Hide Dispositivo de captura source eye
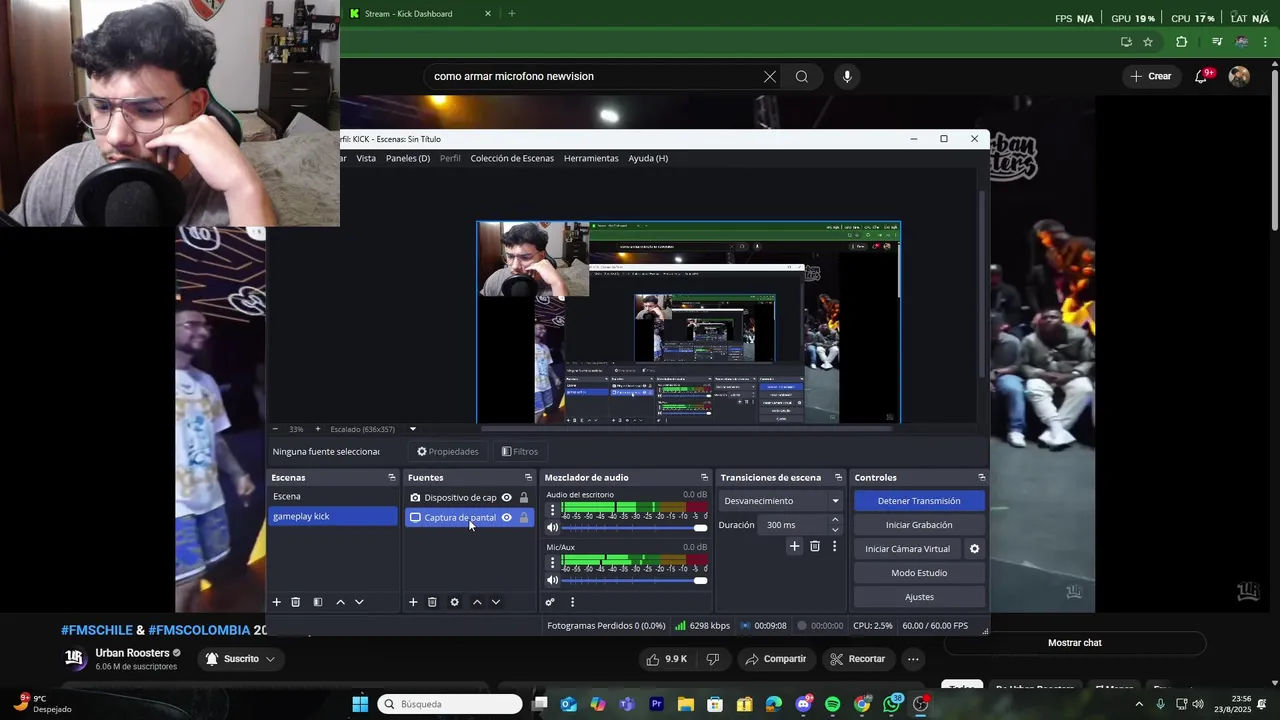This screenshot has width=1280, height=720. click(506, 497)
